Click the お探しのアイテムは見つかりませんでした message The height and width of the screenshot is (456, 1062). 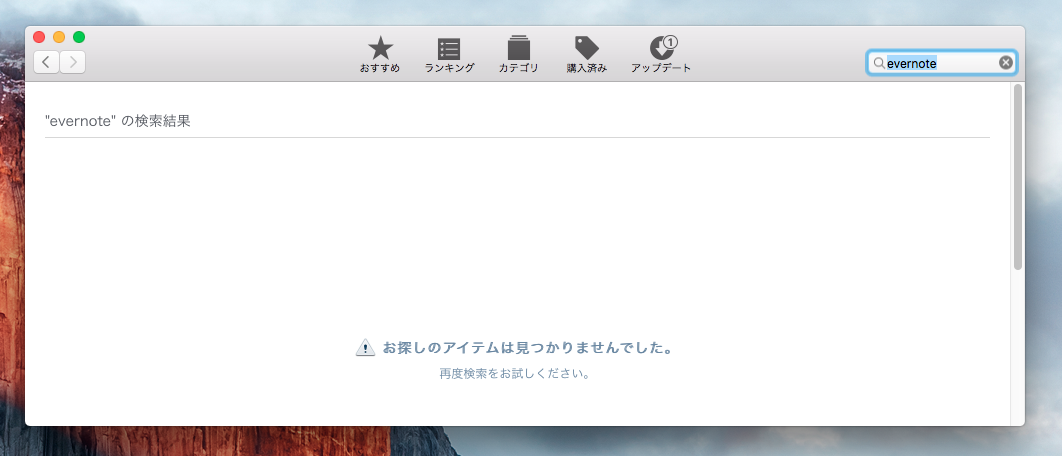pos(528,348)
